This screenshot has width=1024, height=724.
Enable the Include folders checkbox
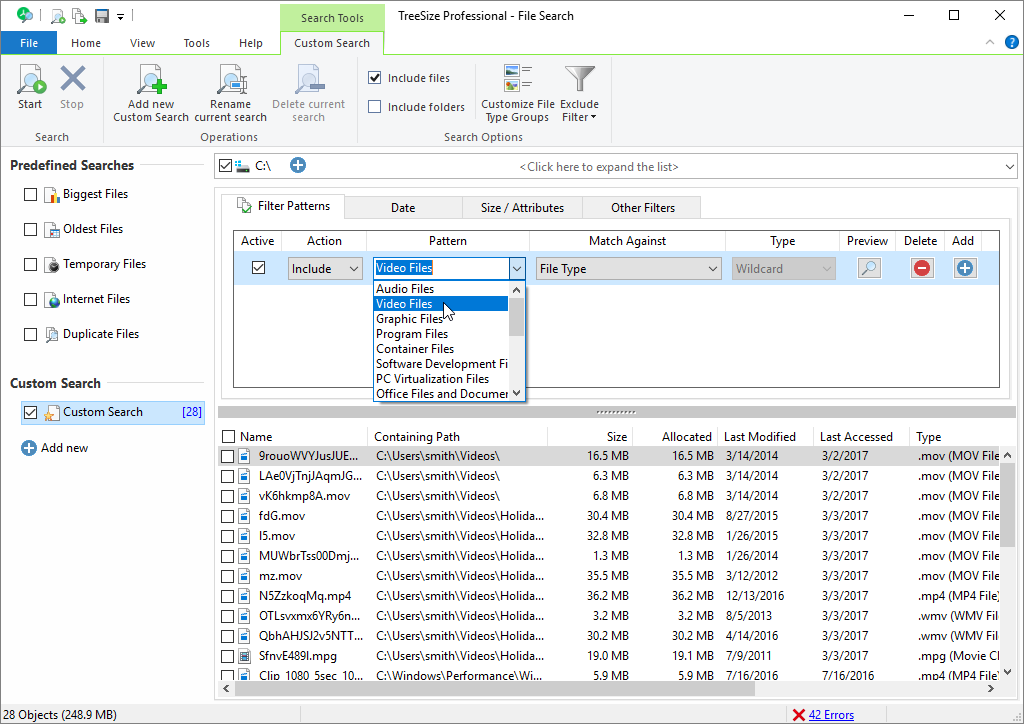pyautogui.click(x=375, y=106)
